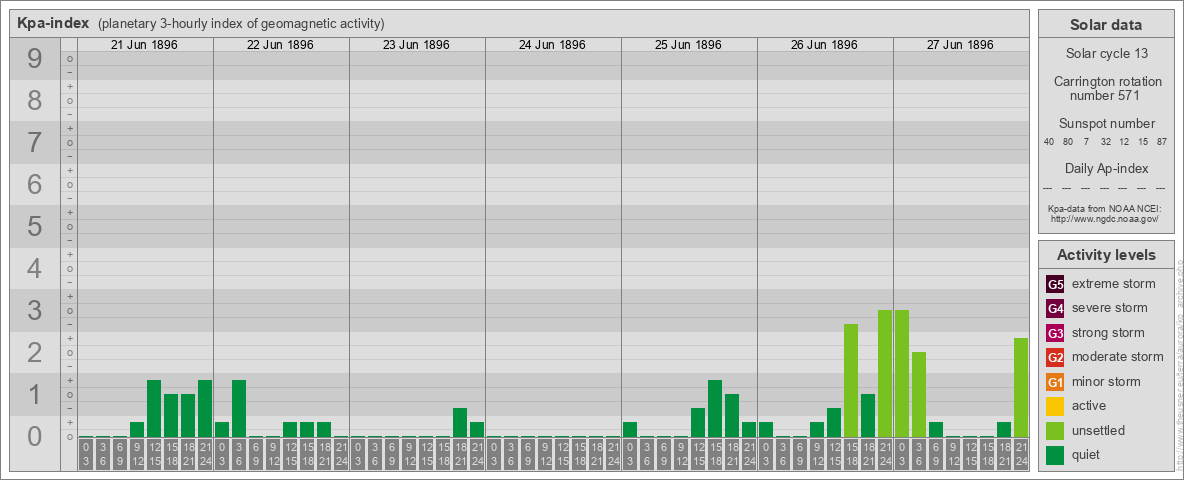
Task: Click the G3 strong storm legend swatch
Action: (1055, 333)
